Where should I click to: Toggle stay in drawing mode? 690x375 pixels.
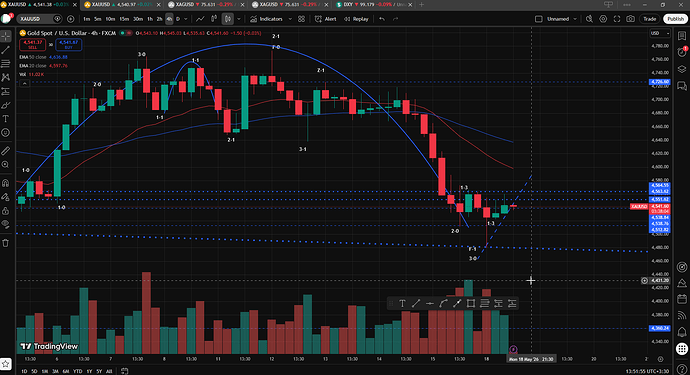coord(6,197)
